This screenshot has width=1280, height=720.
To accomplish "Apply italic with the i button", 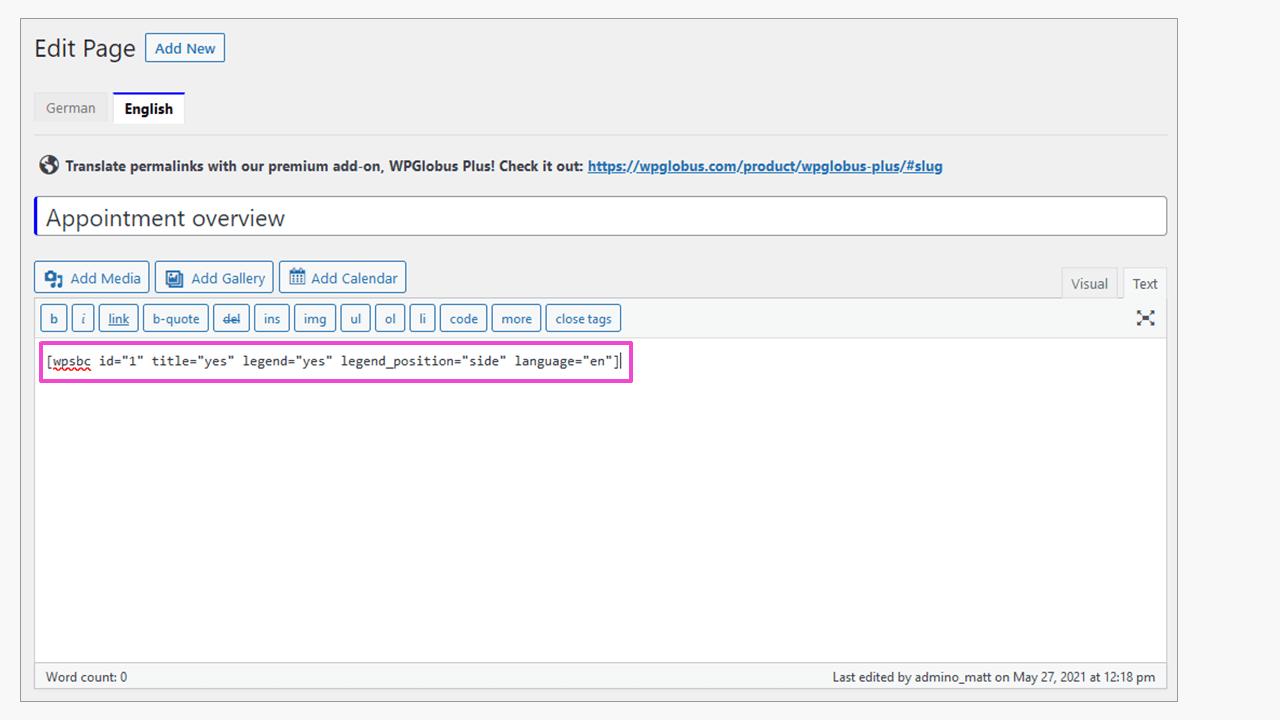I will pos(83,318).
